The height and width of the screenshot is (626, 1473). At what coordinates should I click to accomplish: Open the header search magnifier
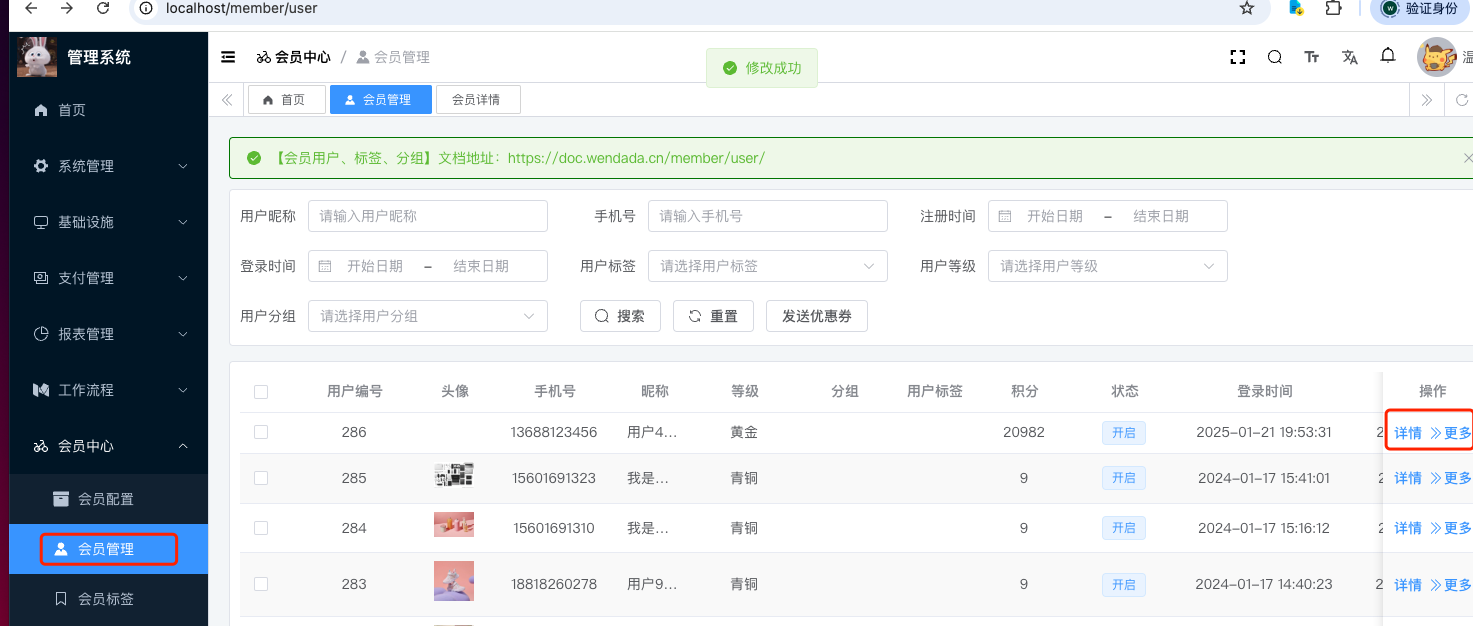1275,57
